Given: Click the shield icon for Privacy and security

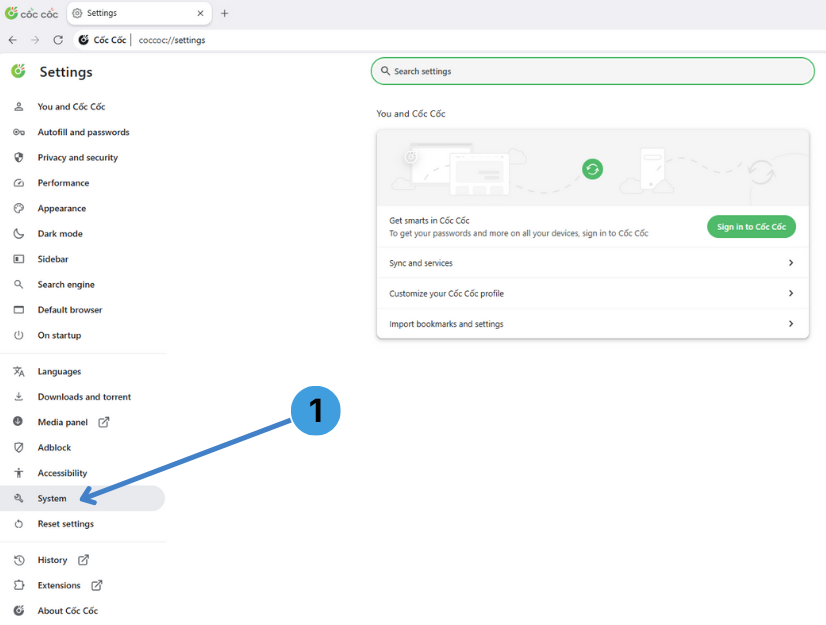Looking at the screenshot, I should coord(18,157).
